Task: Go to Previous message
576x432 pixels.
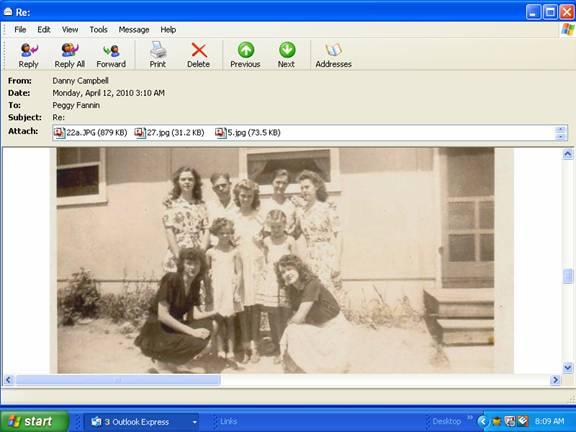Action: [x=245, y=55]
